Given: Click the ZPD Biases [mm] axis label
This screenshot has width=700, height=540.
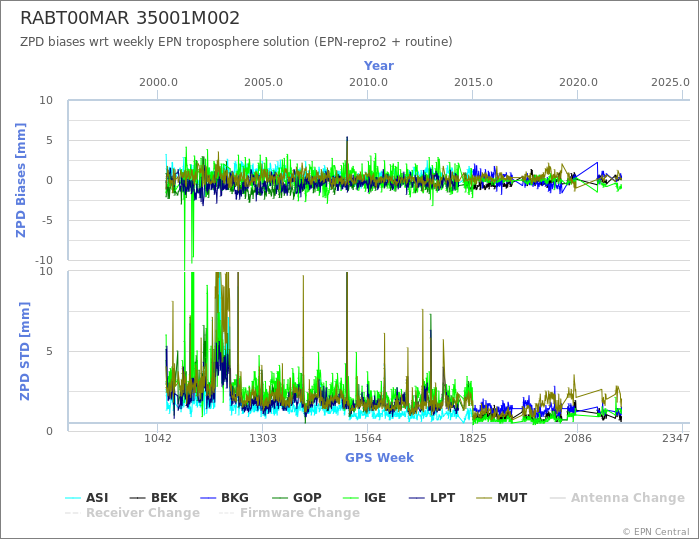Looking at the screenshot, I should pyautogui.click(x=21, y=180).
